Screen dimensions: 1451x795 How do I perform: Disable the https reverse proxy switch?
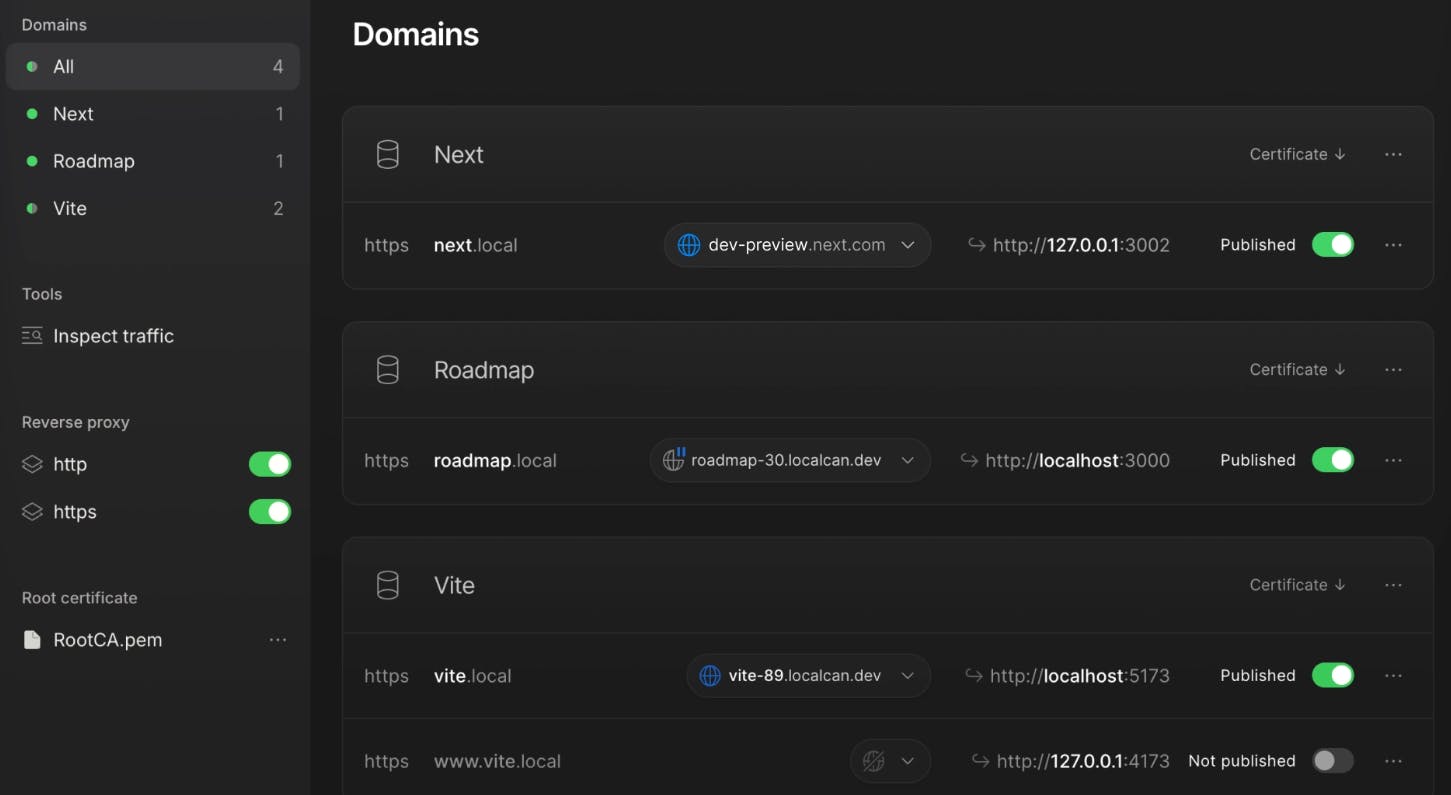click(270, 512)
